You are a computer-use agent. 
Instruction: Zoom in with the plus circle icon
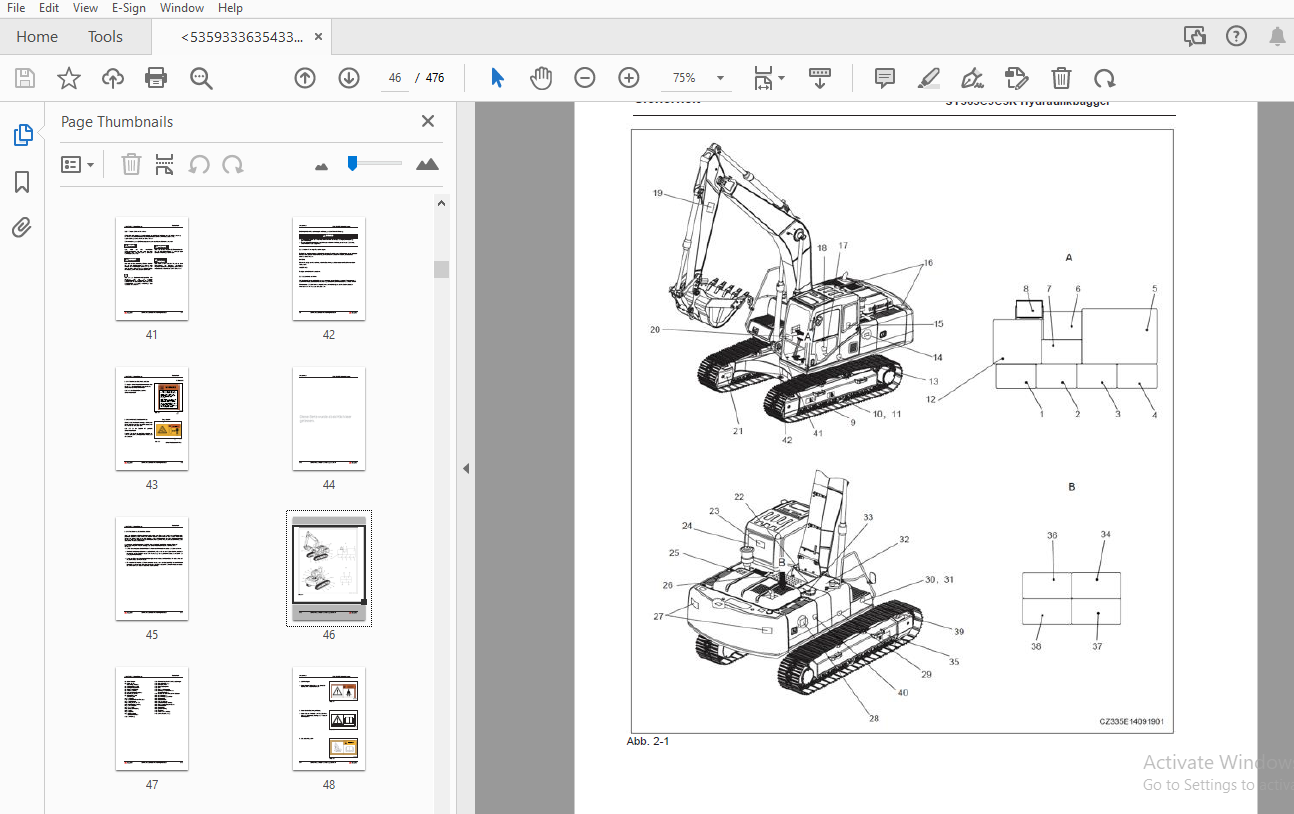tap(629, 78)
